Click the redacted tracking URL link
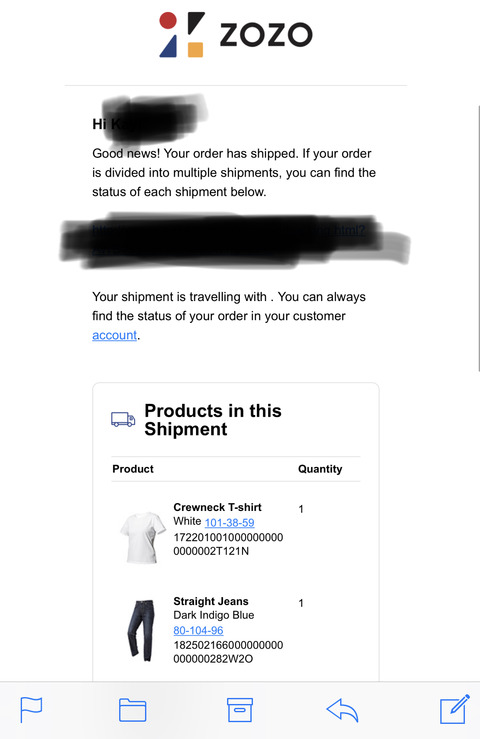The image size is (480, 739). click(229, 241)
